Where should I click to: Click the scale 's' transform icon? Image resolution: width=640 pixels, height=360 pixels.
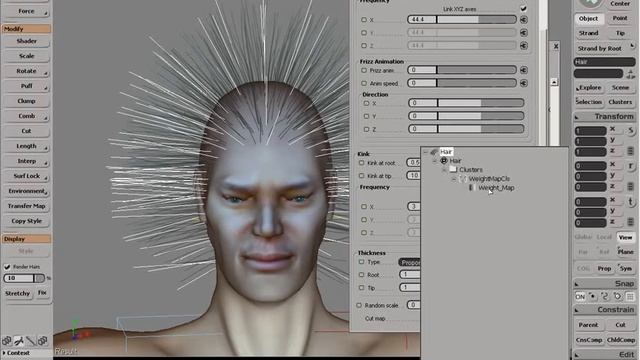631,131
